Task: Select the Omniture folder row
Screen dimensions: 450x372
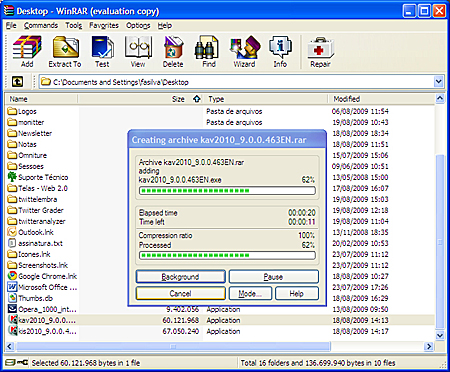Action: coord(220,155)
